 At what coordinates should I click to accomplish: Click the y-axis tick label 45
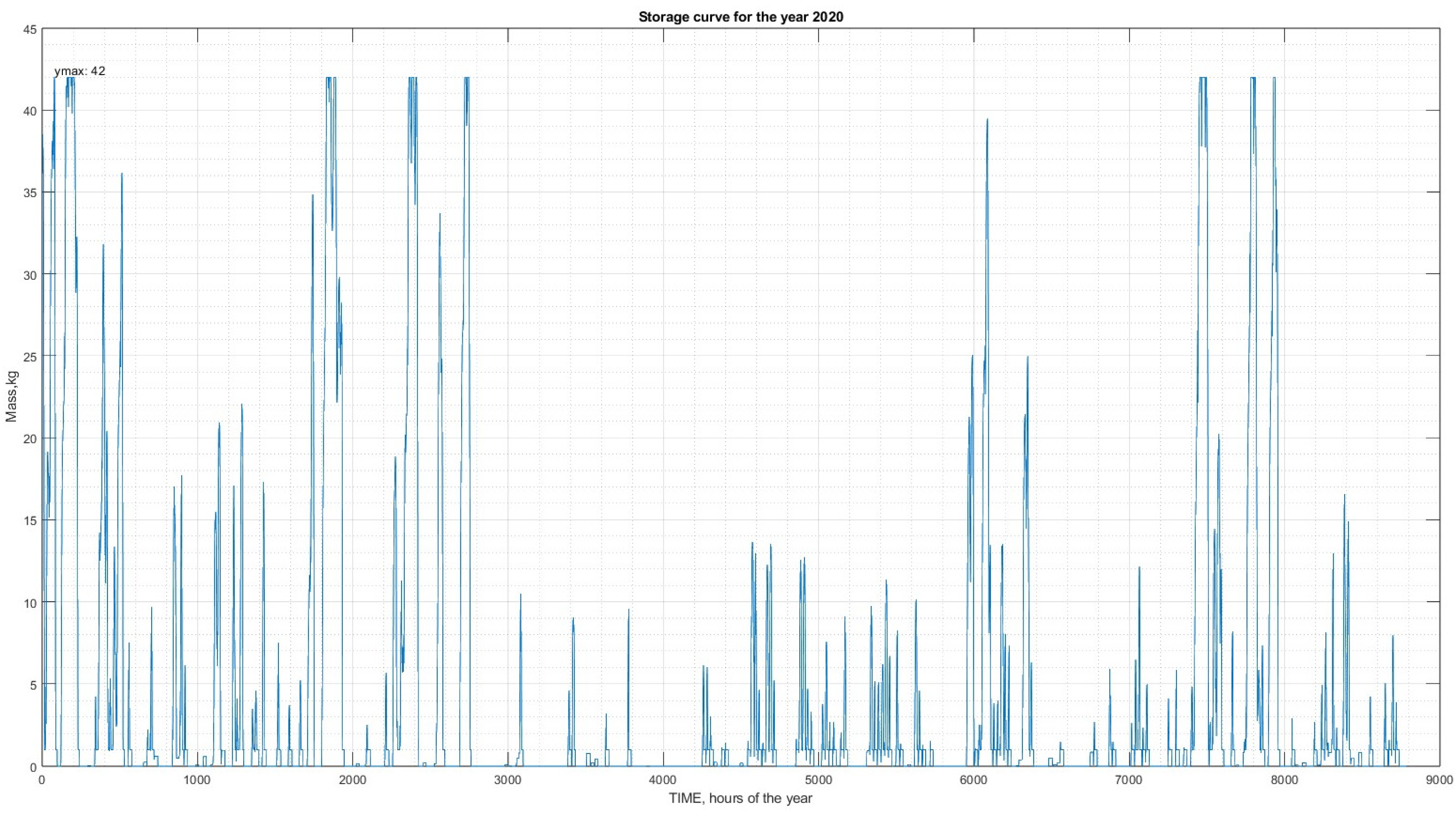coord(30,30)
